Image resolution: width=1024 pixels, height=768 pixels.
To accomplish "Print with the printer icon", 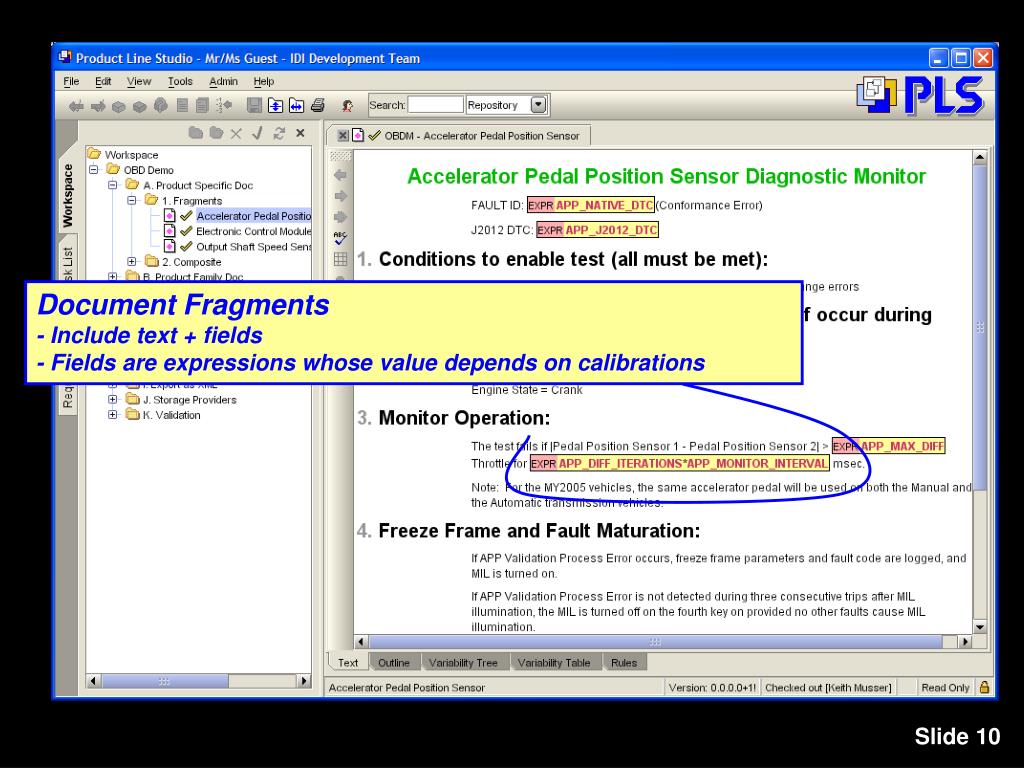I will coord(318,105).
